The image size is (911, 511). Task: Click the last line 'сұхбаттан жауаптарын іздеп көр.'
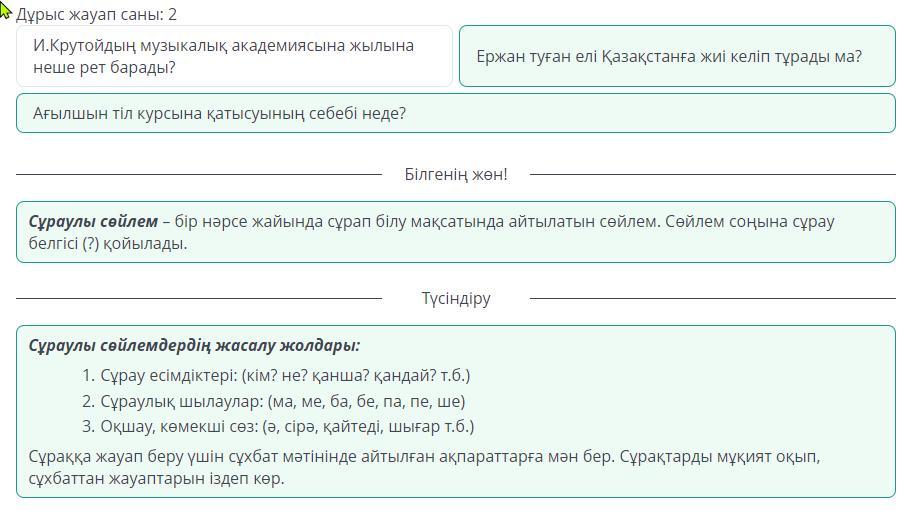(156, 478)
